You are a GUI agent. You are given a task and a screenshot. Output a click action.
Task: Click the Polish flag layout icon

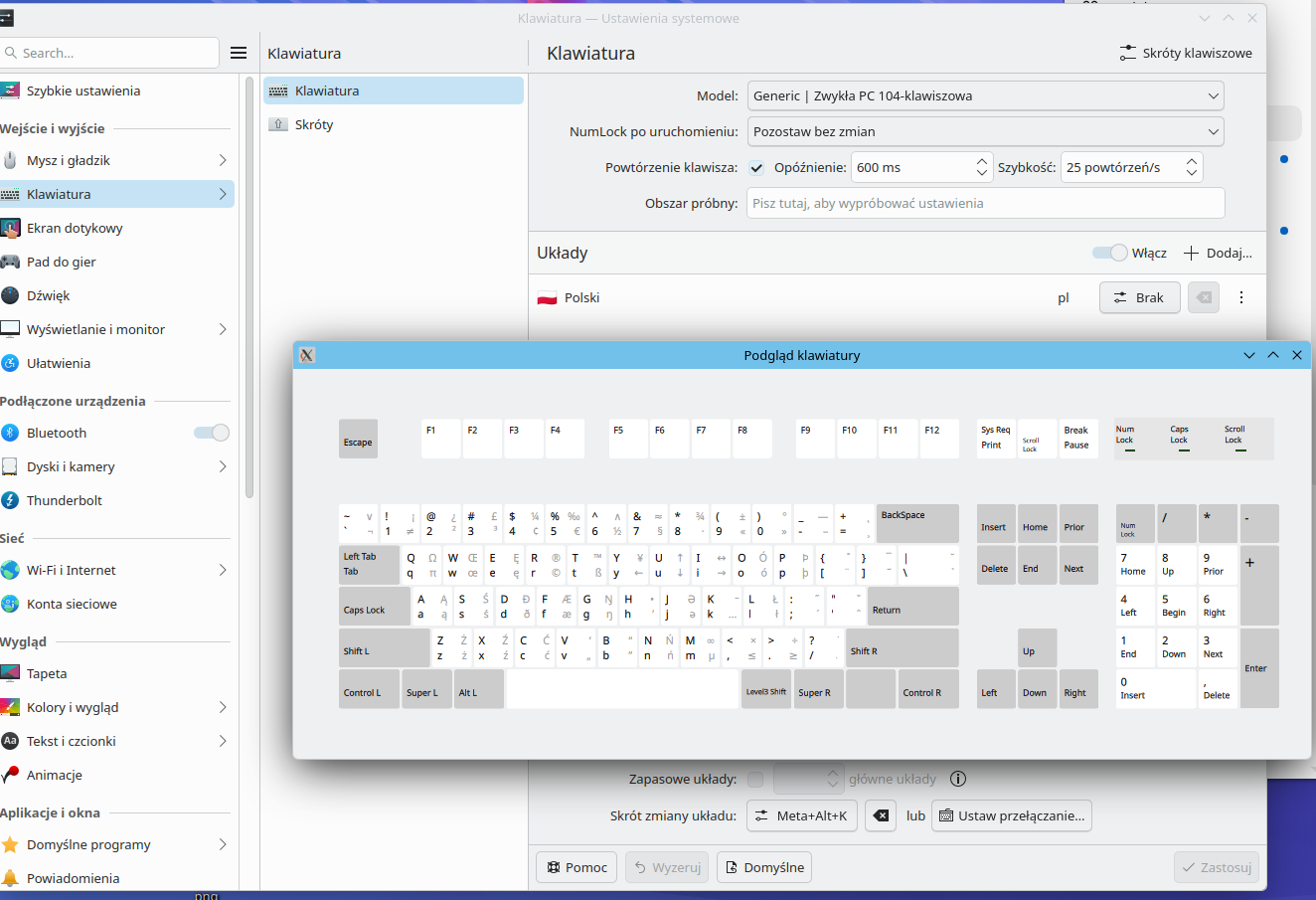tap(547, 297)
